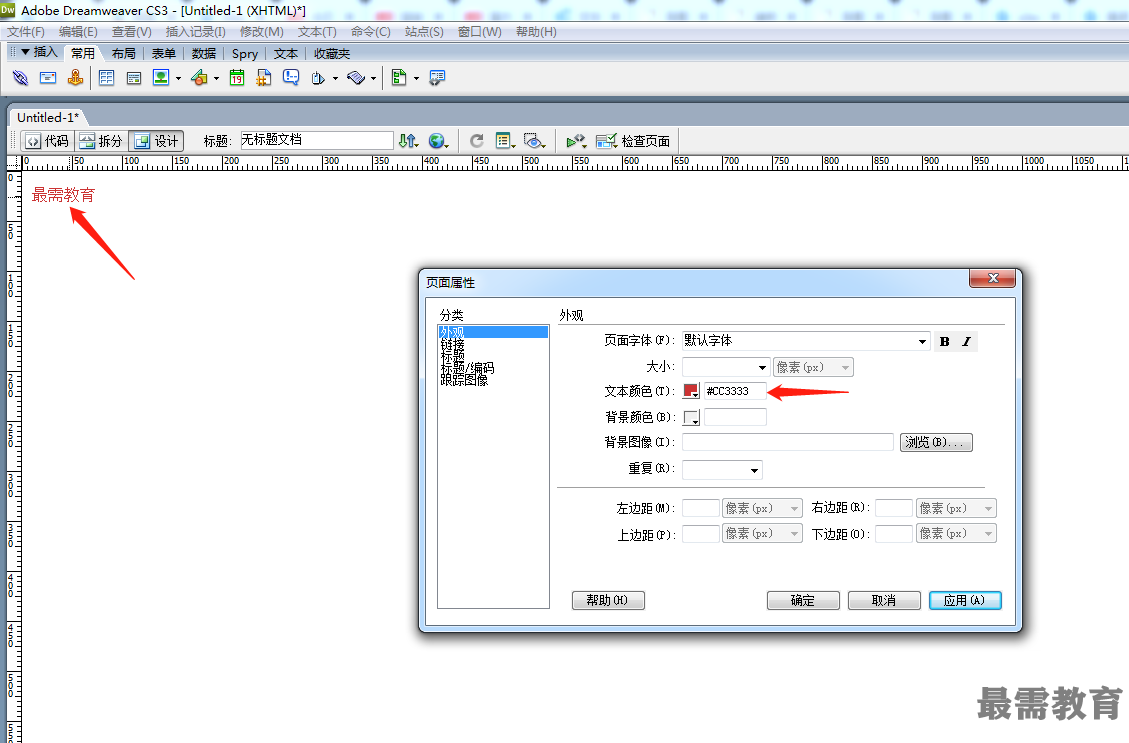Open the top margin unit dropdown
Screen dimensions: 1129x743
(x=762, y=533)
